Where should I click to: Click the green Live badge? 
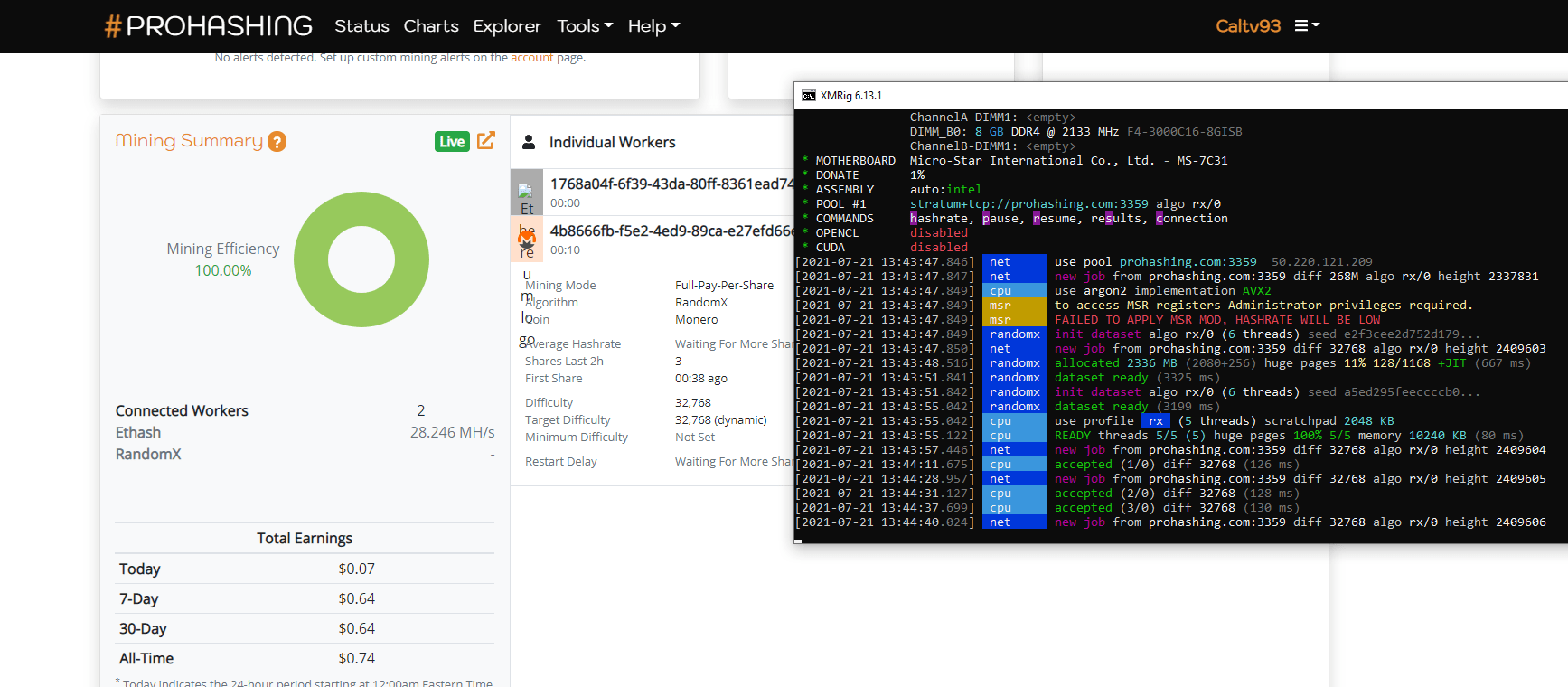(x=452, y=141)
